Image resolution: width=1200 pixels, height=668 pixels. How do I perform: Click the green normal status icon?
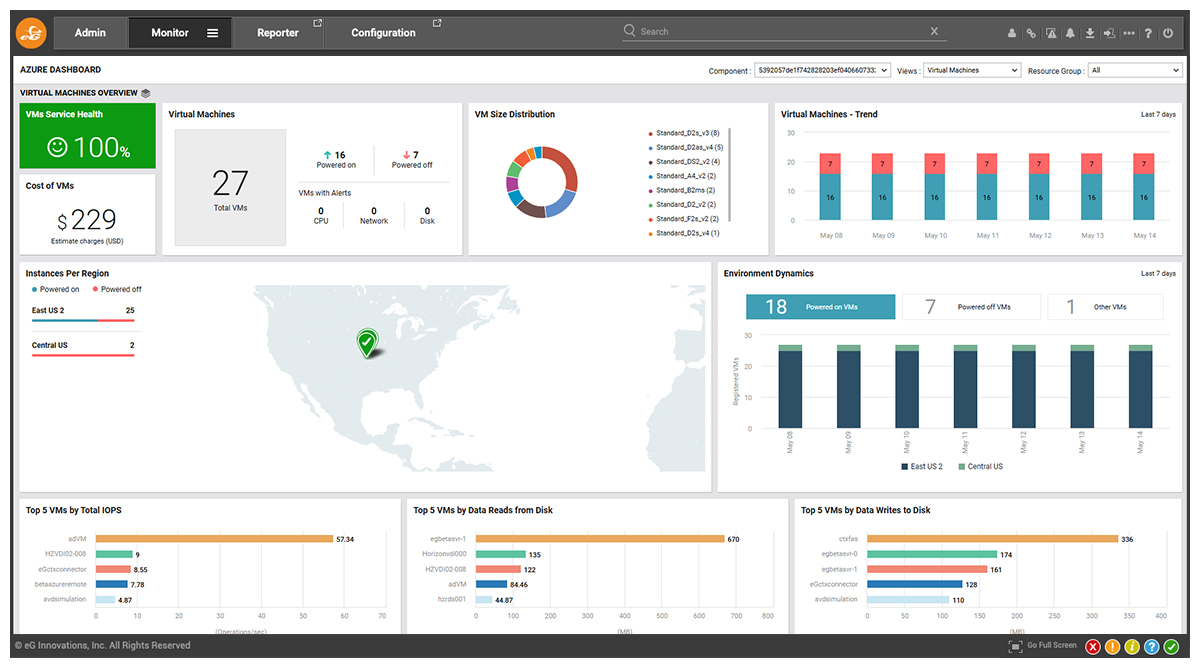1172,647
